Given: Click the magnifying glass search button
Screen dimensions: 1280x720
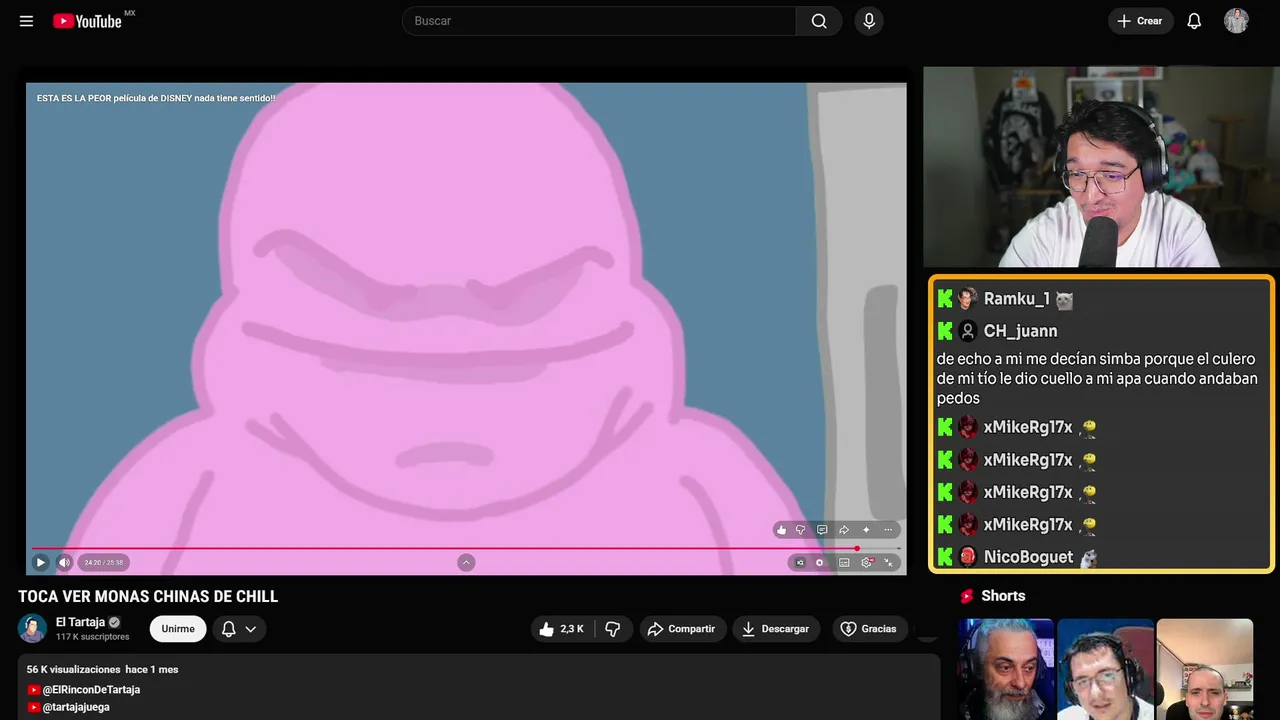Looking at the screenshot, I should (x=819, y=21).
